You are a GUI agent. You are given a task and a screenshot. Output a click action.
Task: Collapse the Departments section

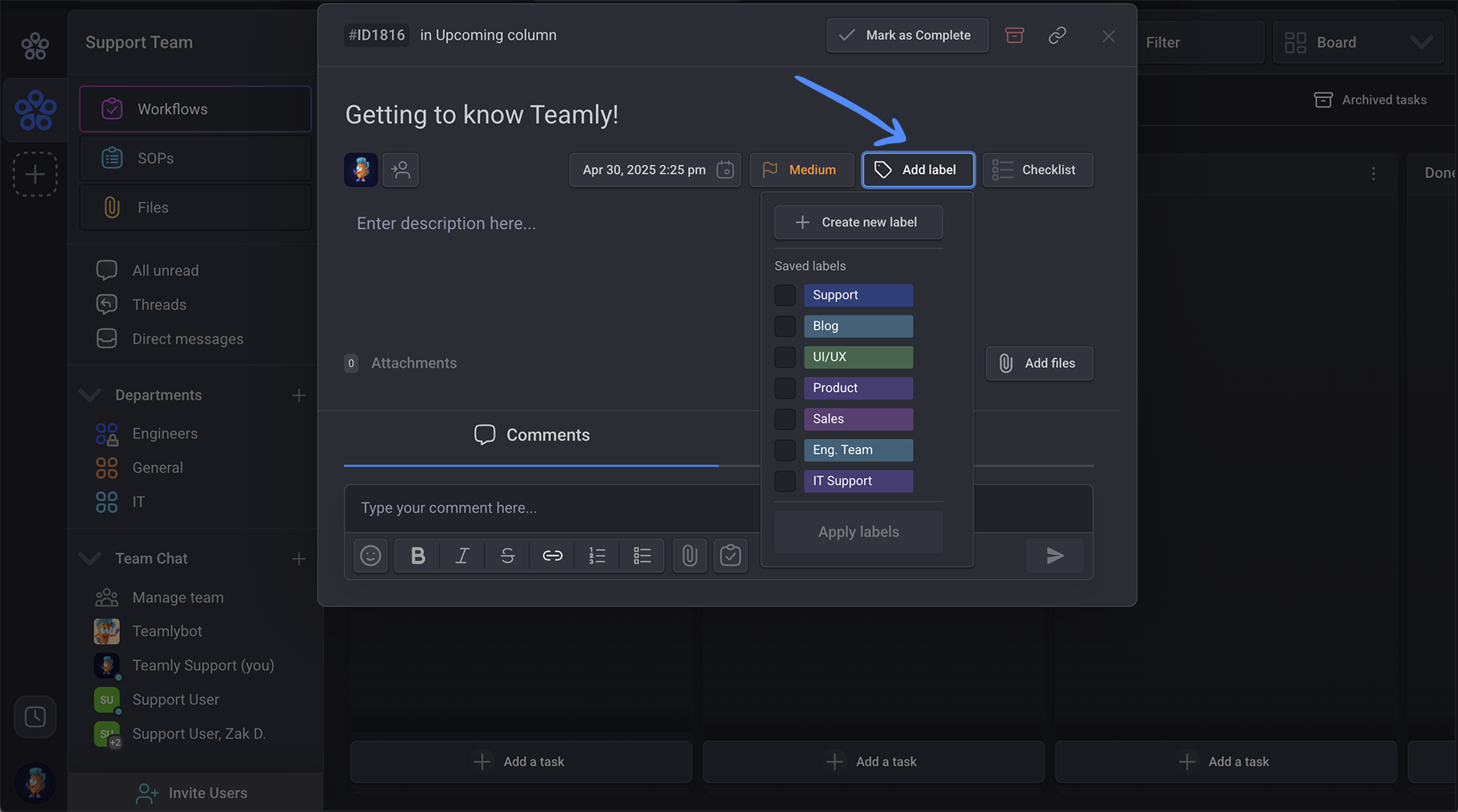coord(90,396)
